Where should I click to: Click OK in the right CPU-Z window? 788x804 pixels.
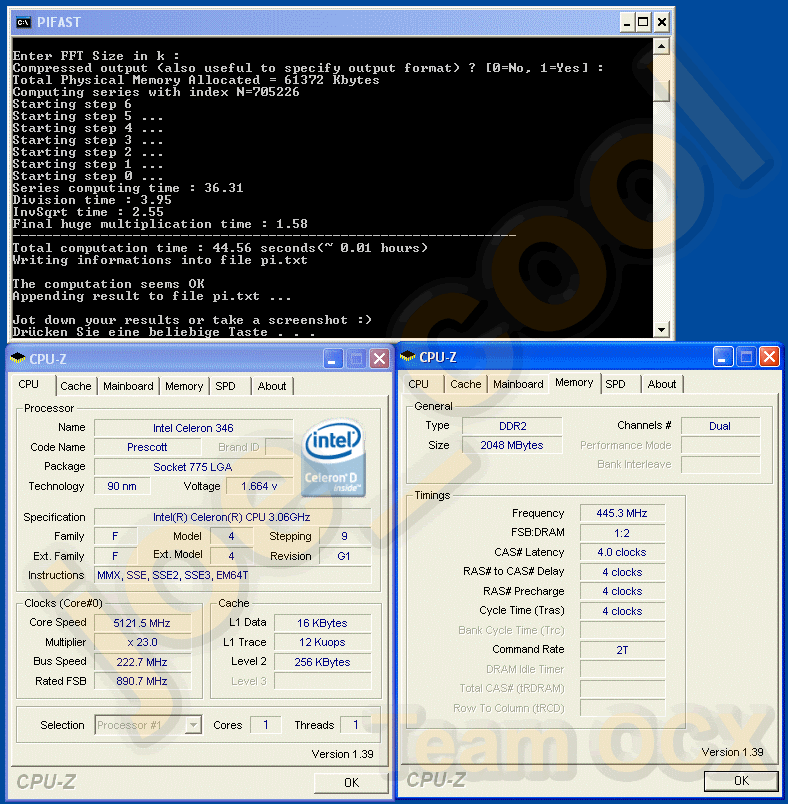pos(741,780)
